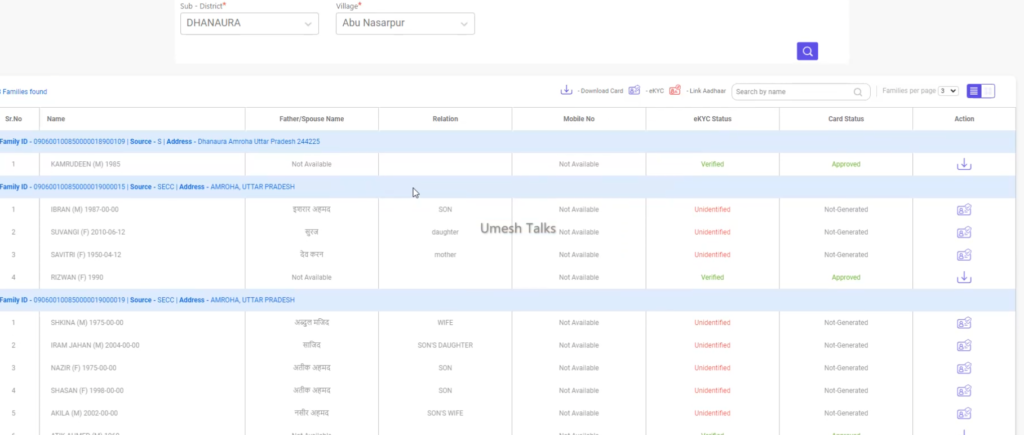Viewport: 1024px width, 435px height.
Task: Click name SAVITRI (F) 1950-04-12
Action: pyautogui.click(x=86, y=255)
